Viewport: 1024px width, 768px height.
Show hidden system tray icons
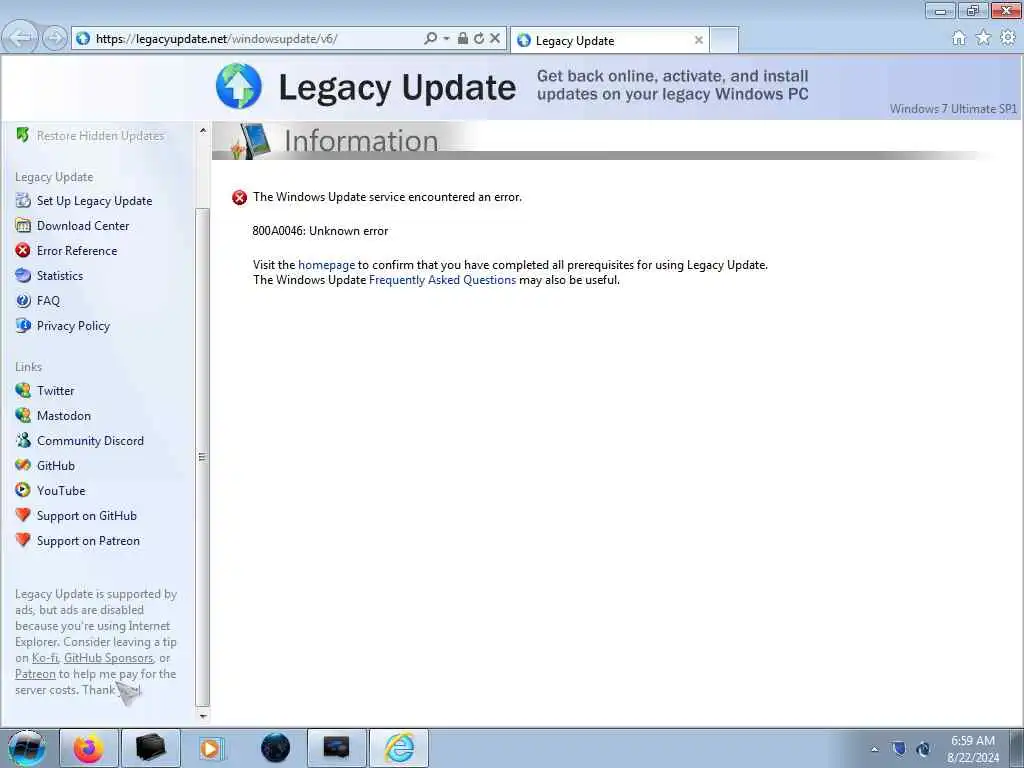[874, 749]
